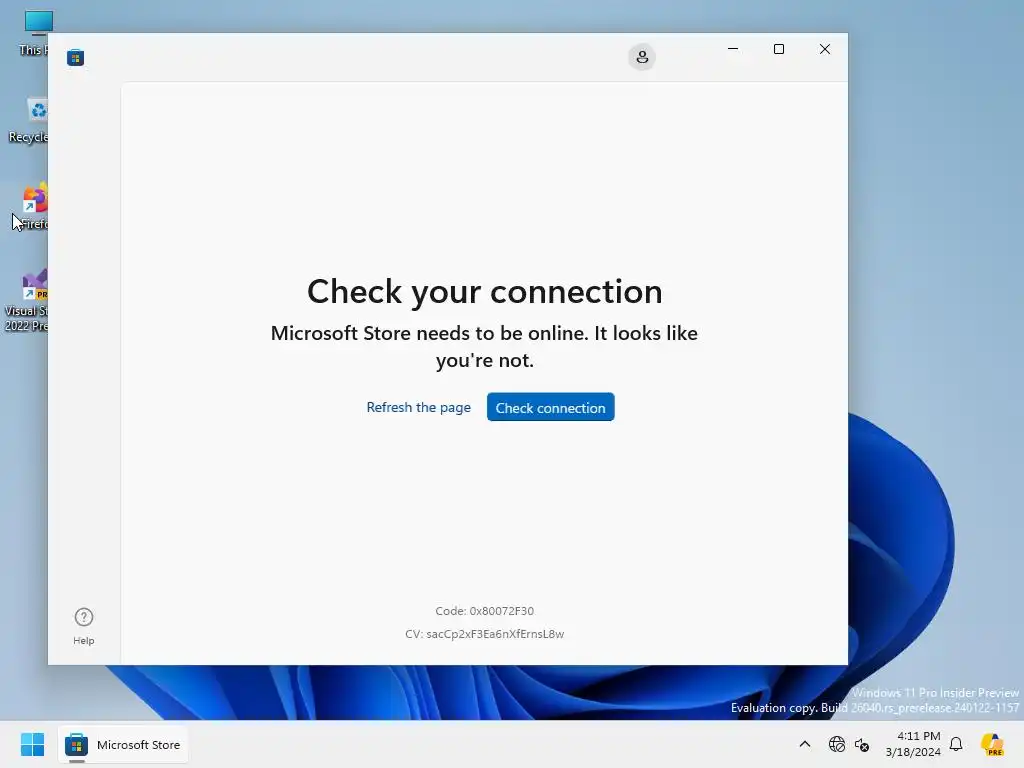Click the muted volume tray icon

point(862,744)
